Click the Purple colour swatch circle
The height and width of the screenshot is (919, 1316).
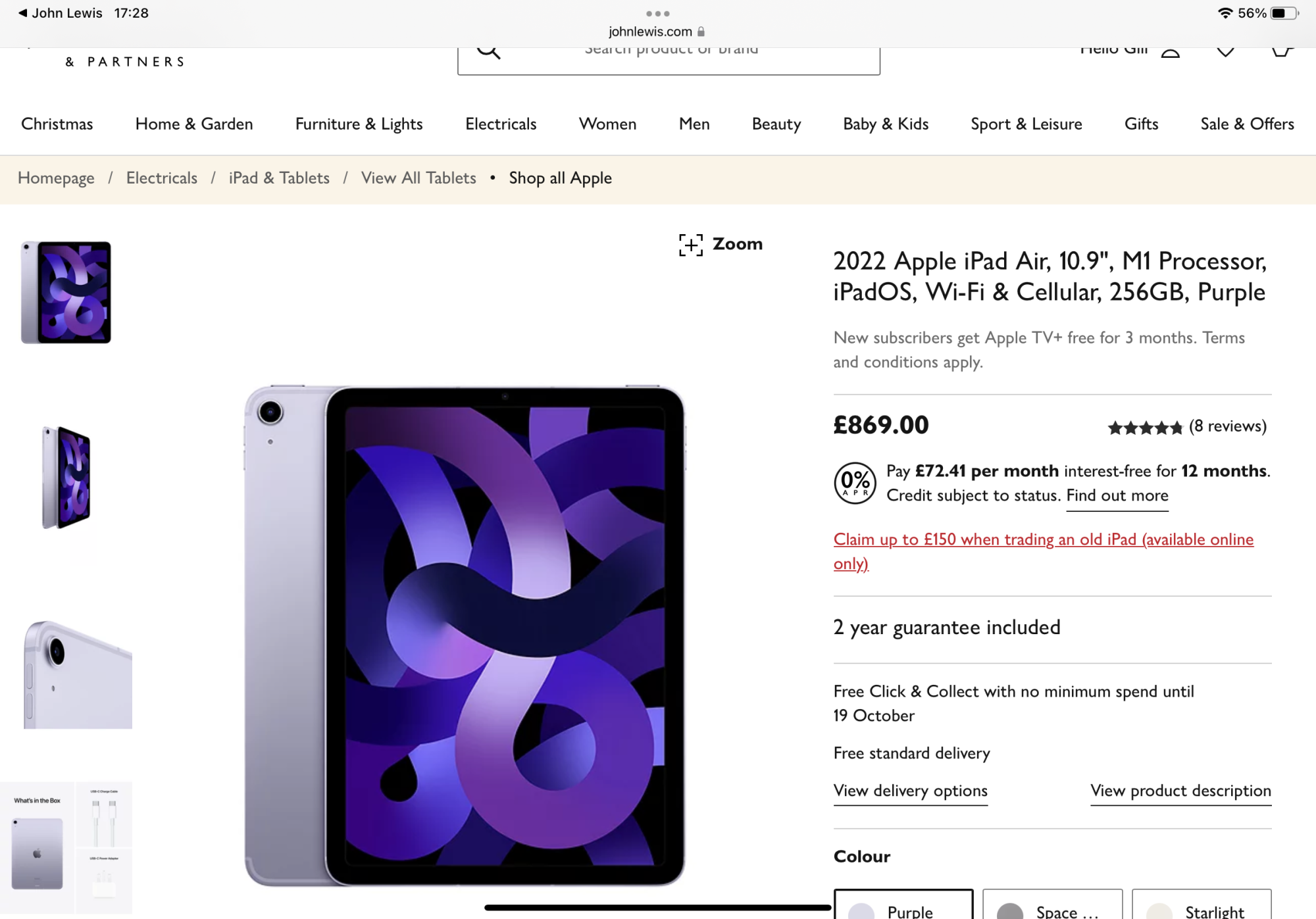point(861,912)
